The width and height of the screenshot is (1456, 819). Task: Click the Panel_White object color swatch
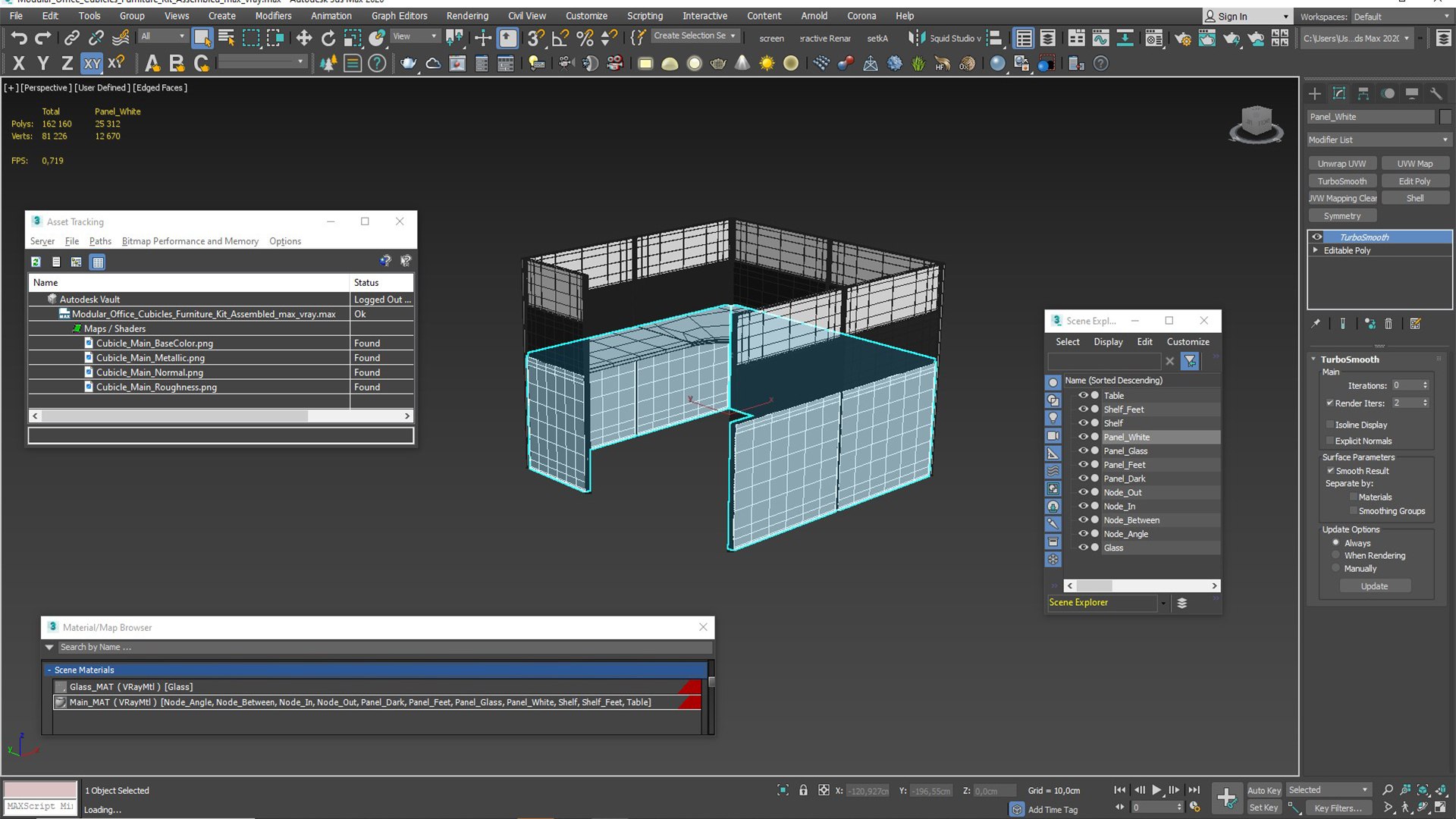(x=1445, y=117)
